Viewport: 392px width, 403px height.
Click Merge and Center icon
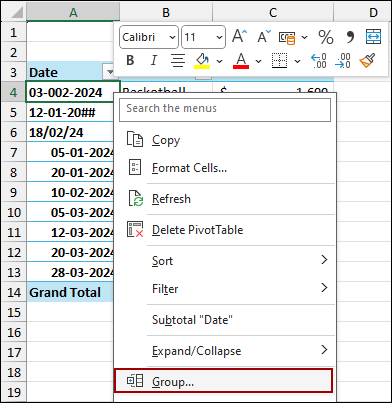(373, 36)
